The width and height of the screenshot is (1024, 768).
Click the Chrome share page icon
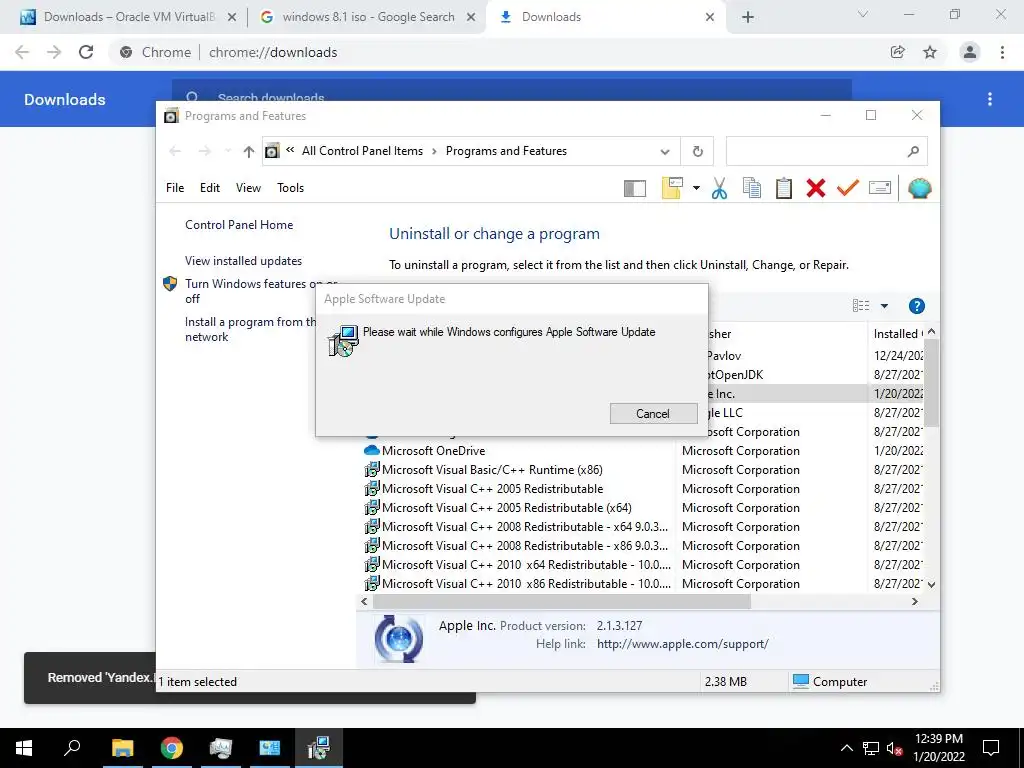(x=897, y=52)
